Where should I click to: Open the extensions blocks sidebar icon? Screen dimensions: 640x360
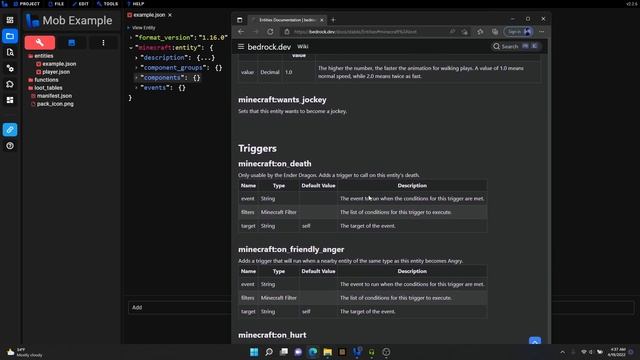tap(10, 100)
